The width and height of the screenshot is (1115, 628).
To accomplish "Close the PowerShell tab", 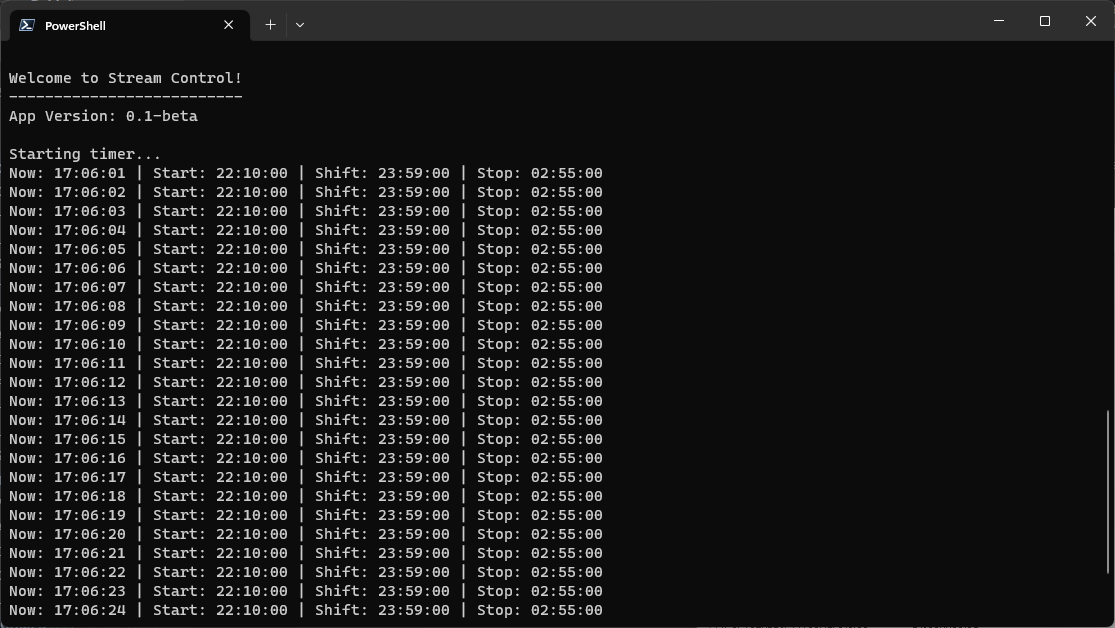I will (x=228, y=25).
